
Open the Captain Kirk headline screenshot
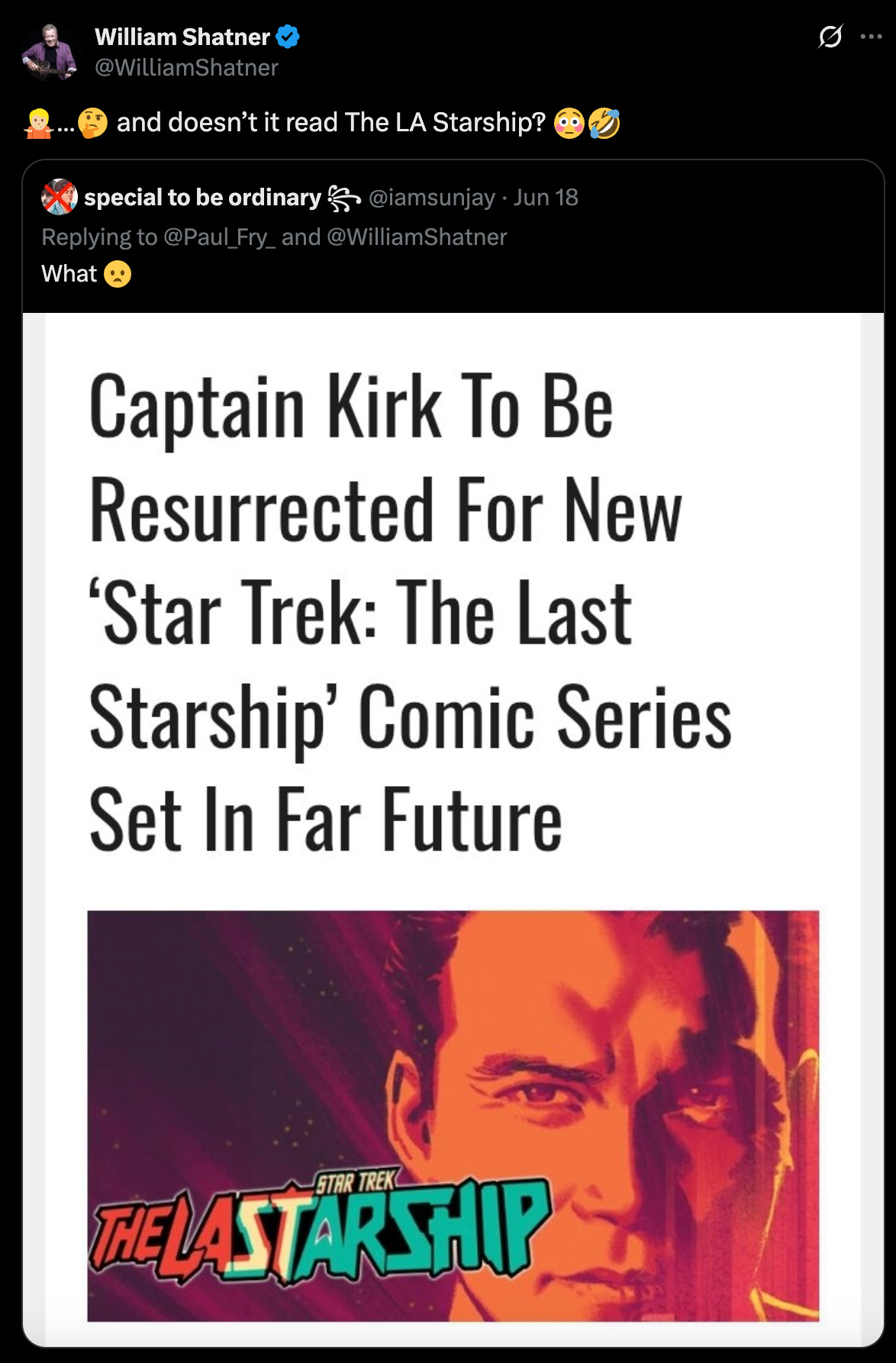point(453,830)
